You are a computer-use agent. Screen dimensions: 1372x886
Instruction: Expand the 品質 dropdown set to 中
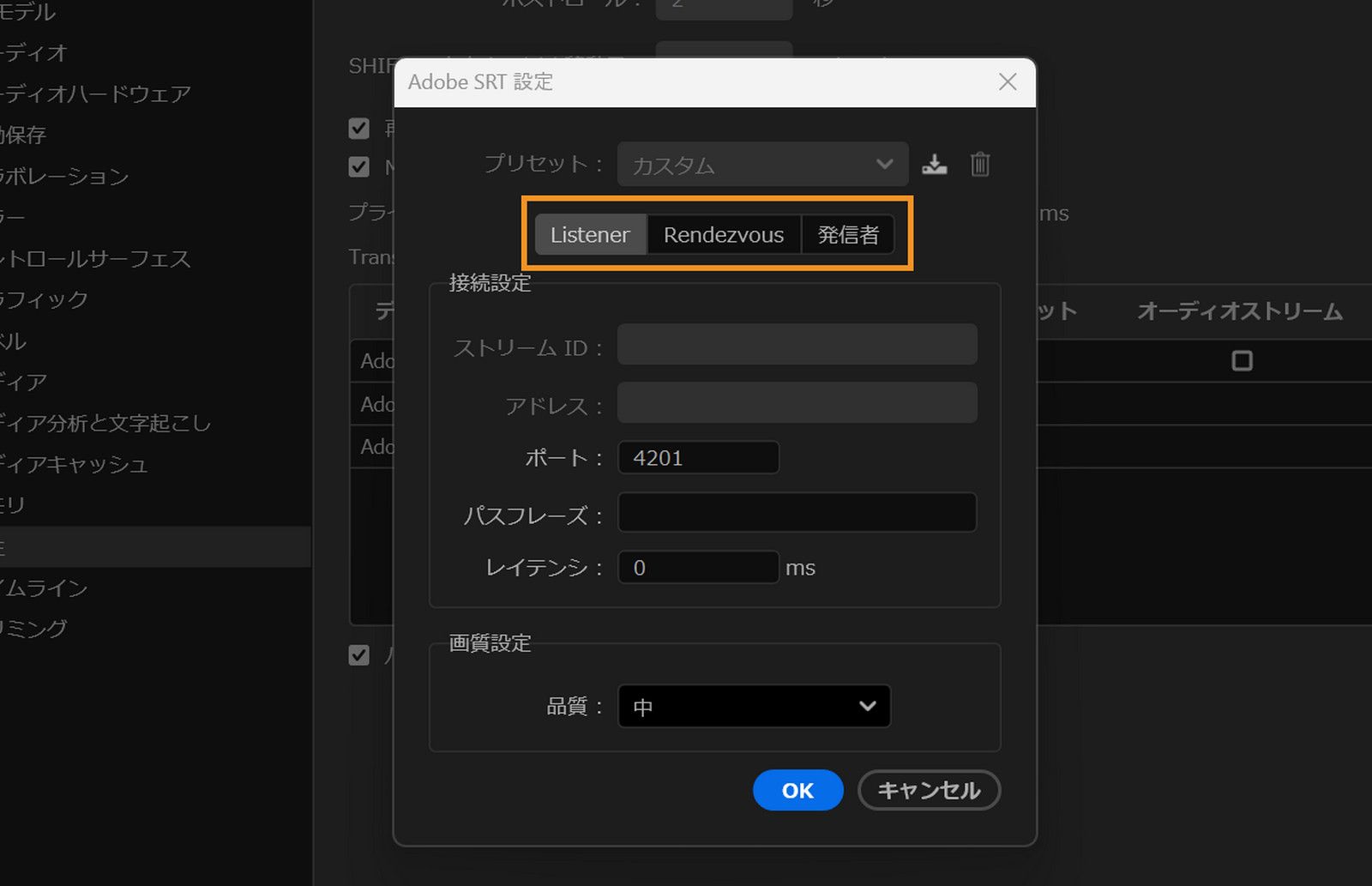click(x=753, y=706)
